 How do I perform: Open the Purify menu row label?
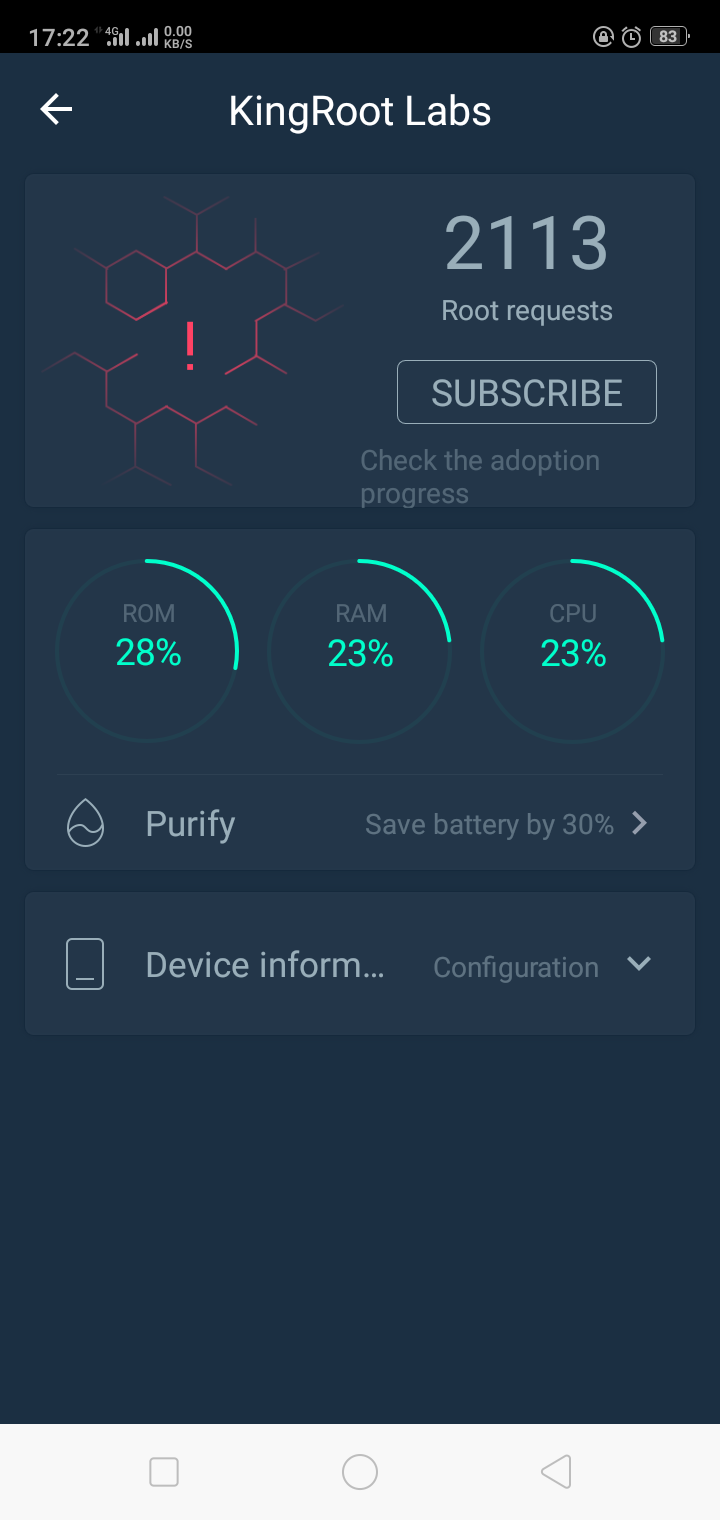point(190,824)
